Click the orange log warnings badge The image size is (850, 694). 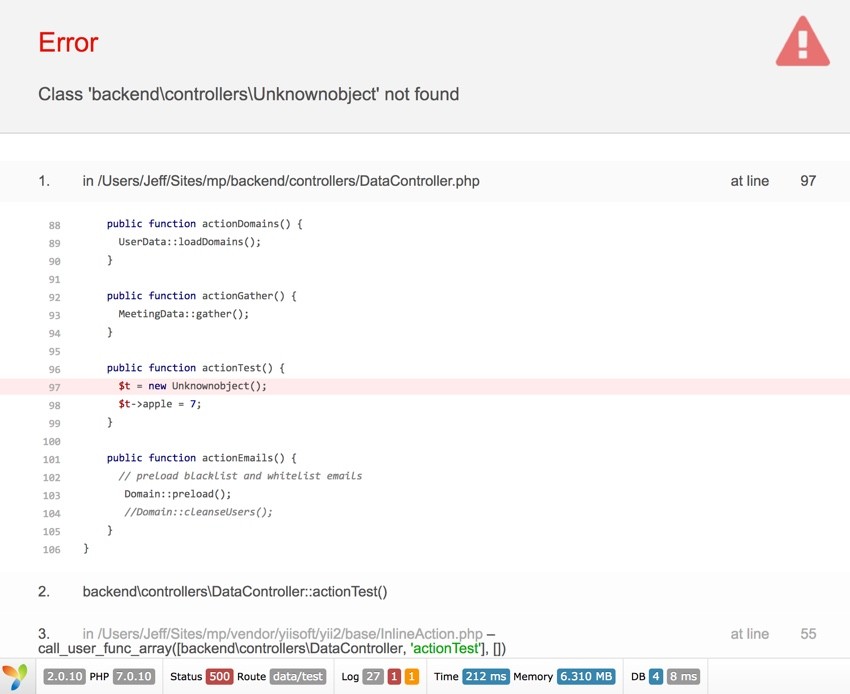tap(411, 676)
